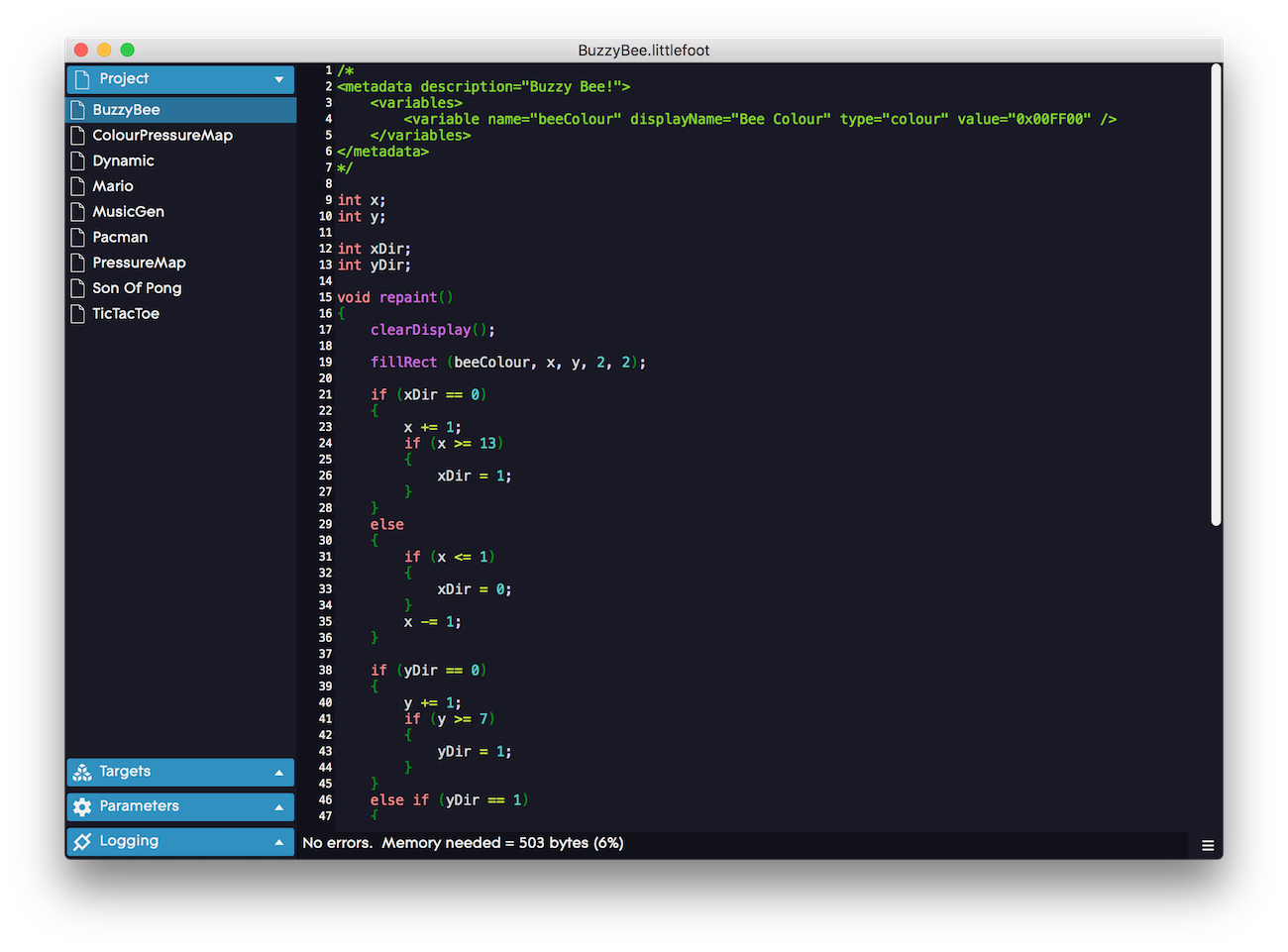Open the Mario script file
This screenshot has width=1288, height=952.
[113, 186]
